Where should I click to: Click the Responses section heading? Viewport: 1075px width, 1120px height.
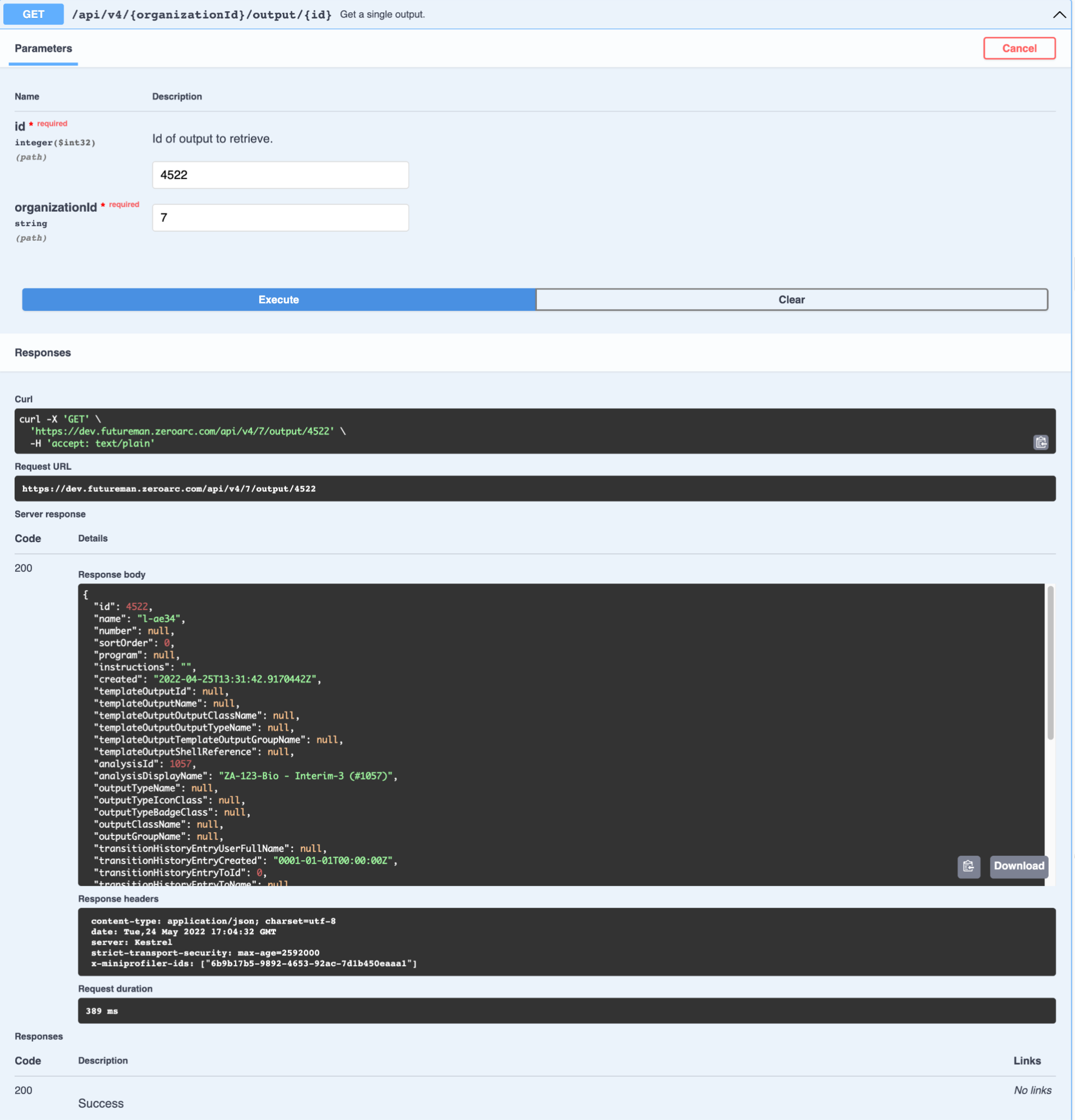(43, 353)
